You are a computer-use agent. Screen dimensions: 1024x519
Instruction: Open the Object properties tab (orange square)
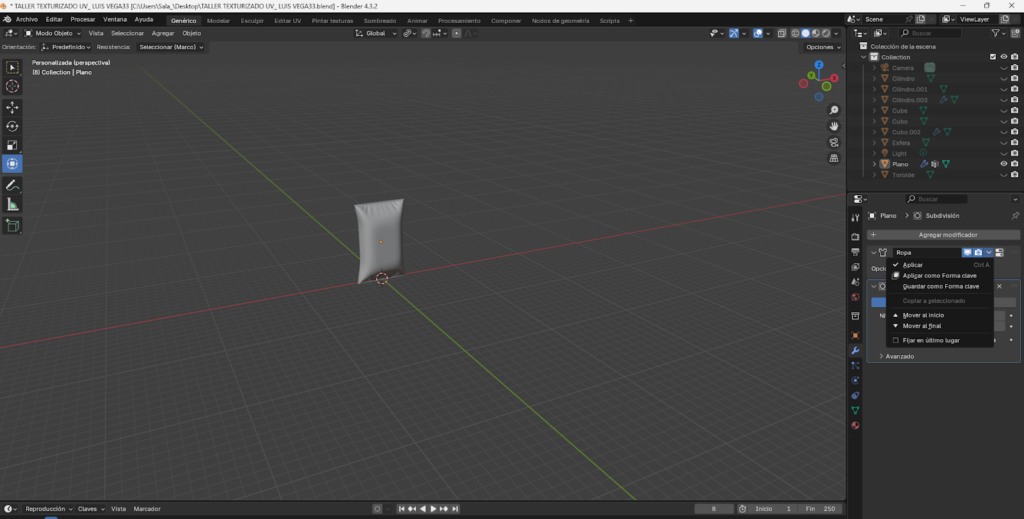[856, 336]
